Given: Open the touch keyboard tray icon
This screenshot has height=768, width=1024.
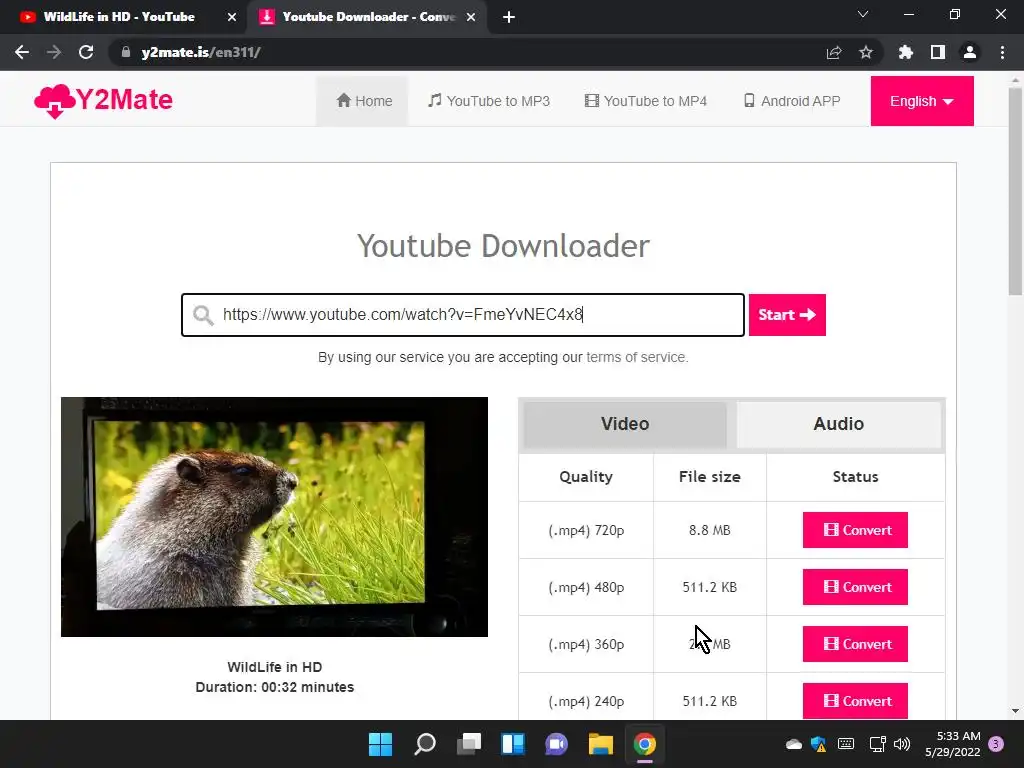Looking at the screenshot, I should point(846,744).
